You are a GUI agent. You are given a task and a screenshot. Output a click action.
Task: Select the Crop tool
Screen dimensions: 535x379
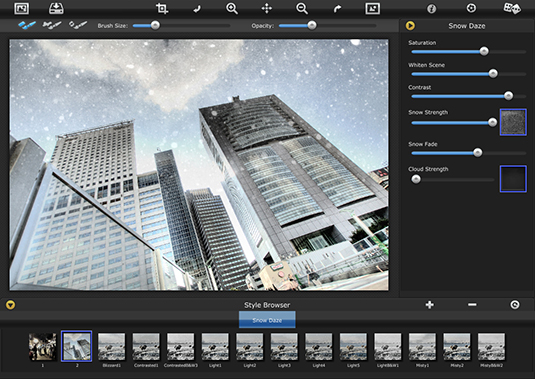pos(162,8)
